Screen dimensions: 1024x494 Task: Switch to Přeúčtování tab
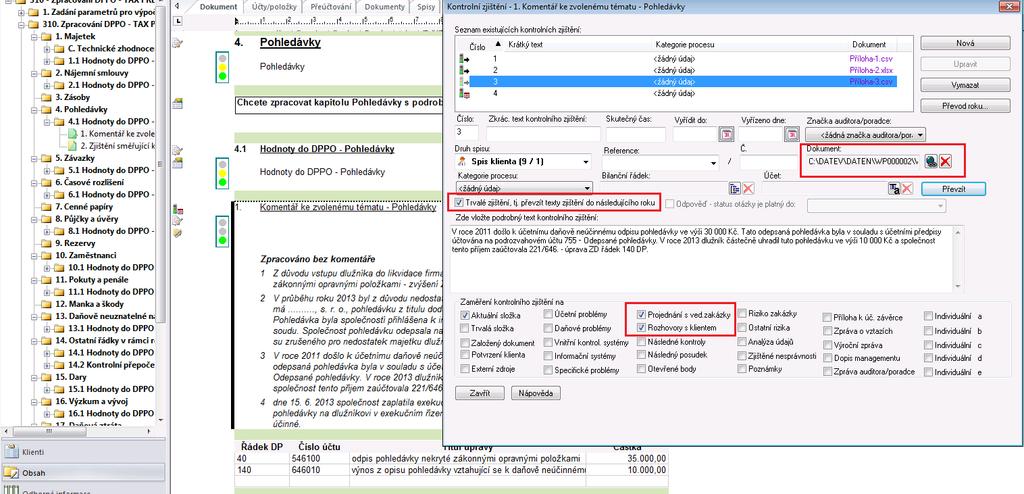pos(330,7)
